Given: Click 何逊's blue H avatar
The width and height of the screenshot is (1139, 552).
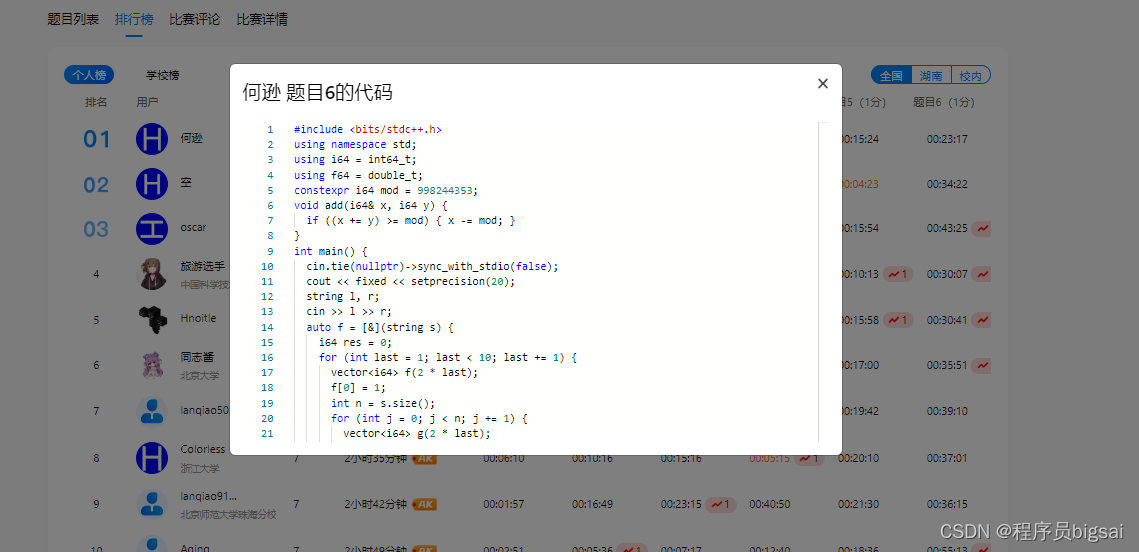Looking at the screenshot, I should point(152,139).
